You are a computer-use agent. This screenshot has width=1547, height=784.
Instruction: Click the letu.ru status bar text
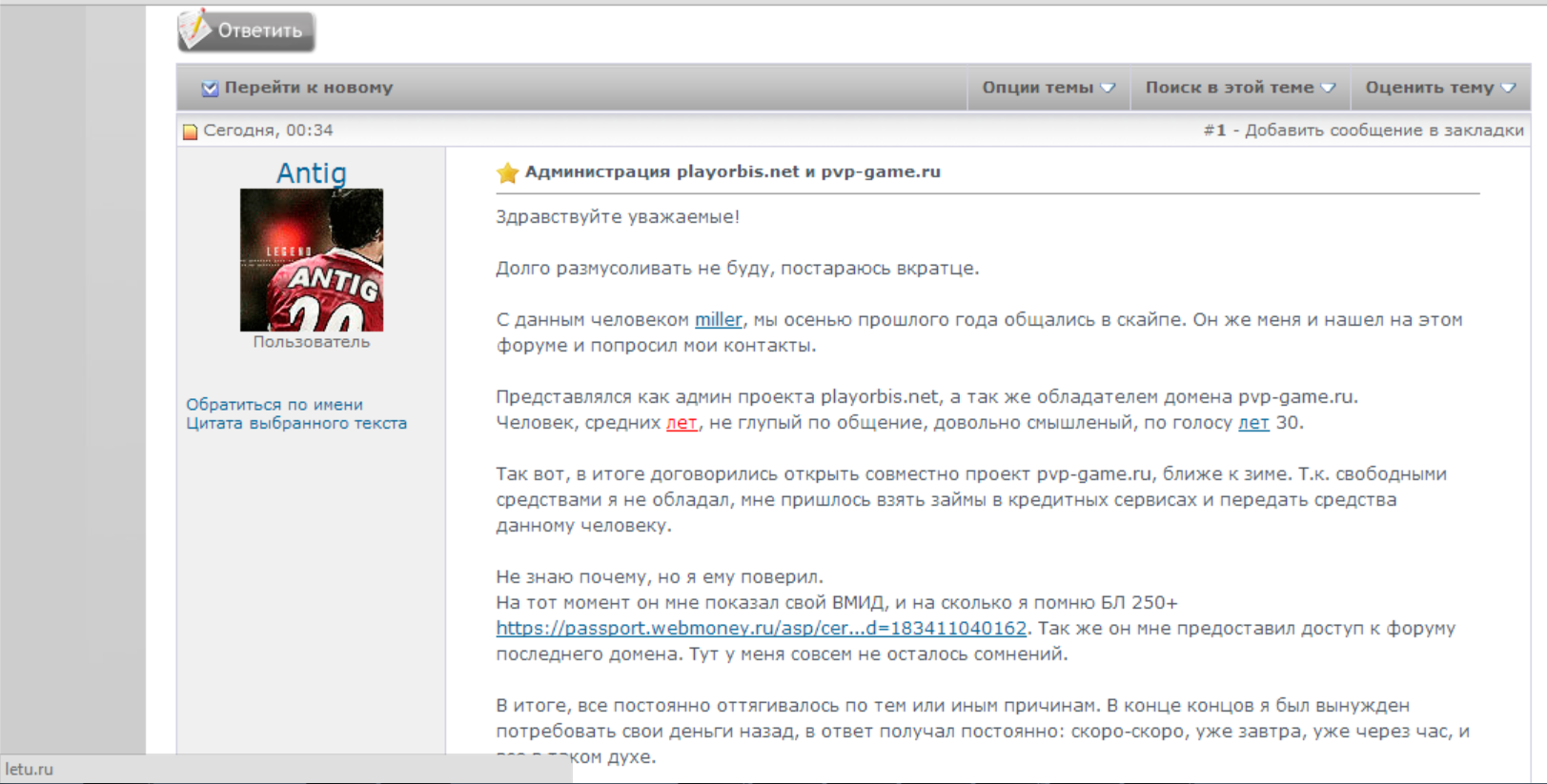tap(30, 770)
